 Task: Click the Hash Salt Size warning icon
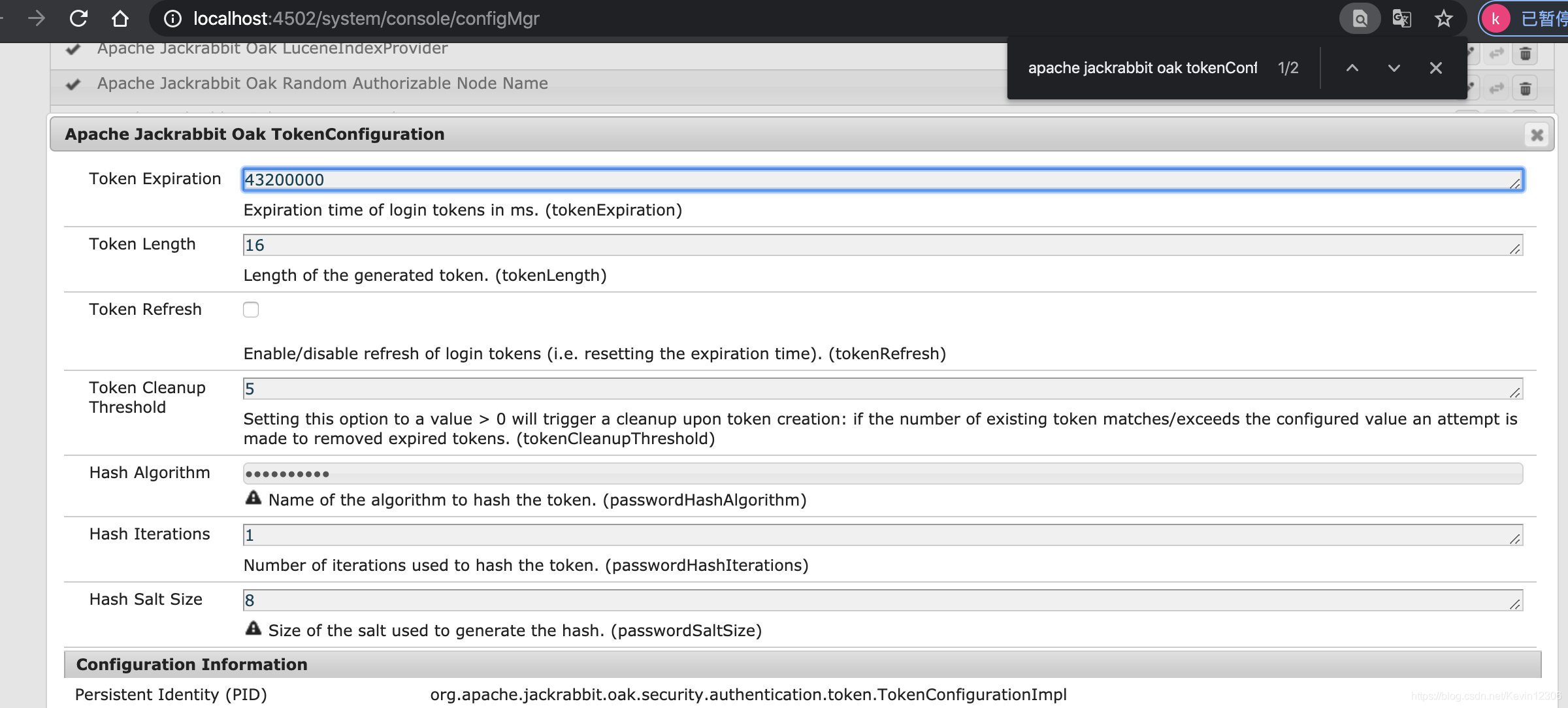click(253, 628)
